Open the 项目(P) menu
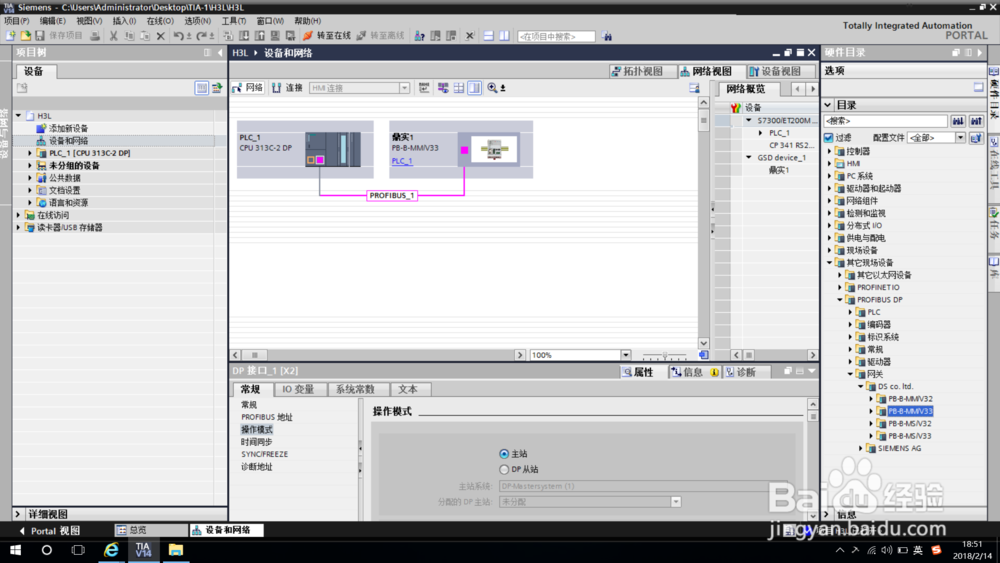Screen dimensions: 1000x563 (x=17, y=21)
